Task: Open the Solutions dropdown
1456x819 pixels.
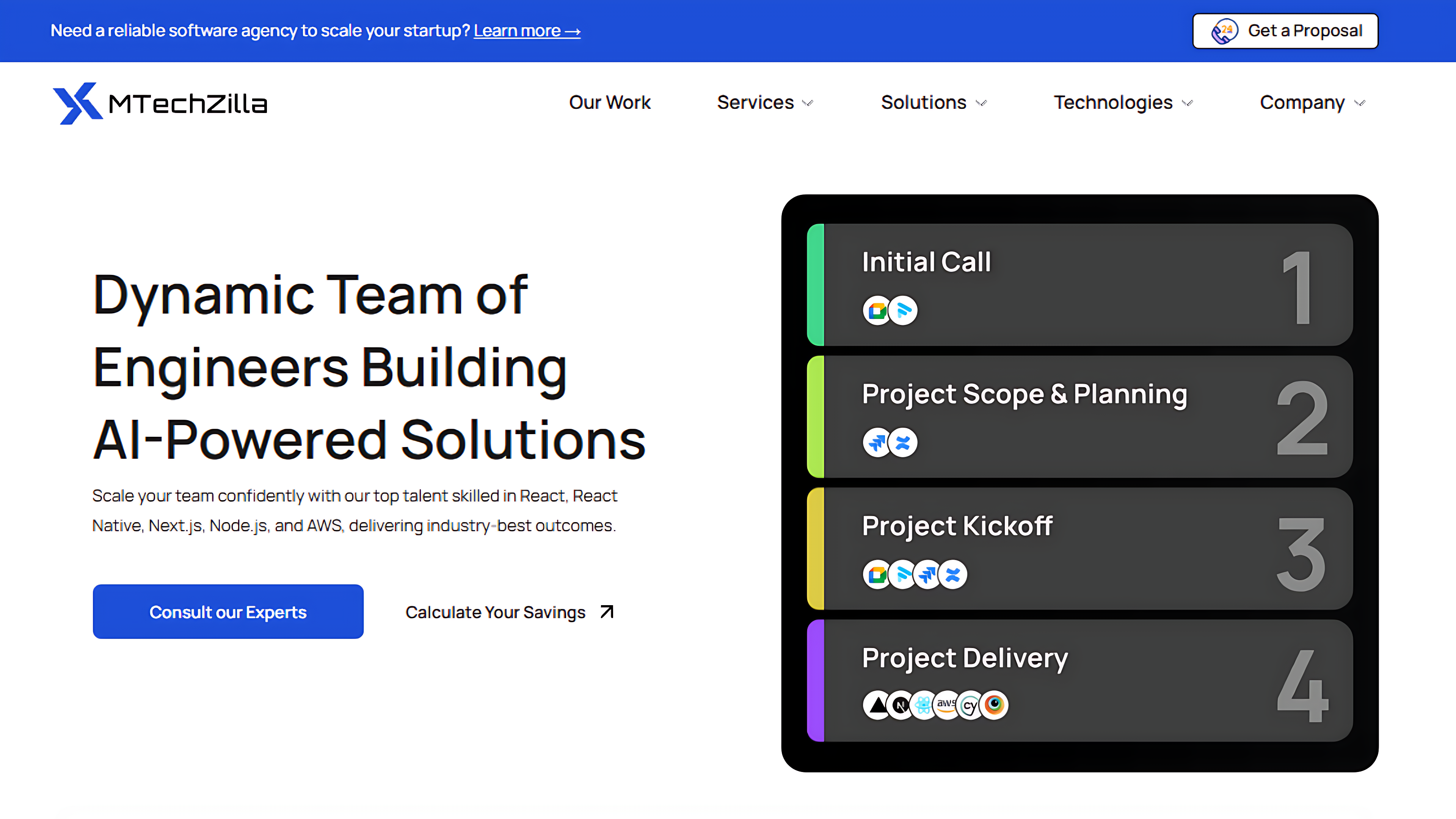Action: 933,103
